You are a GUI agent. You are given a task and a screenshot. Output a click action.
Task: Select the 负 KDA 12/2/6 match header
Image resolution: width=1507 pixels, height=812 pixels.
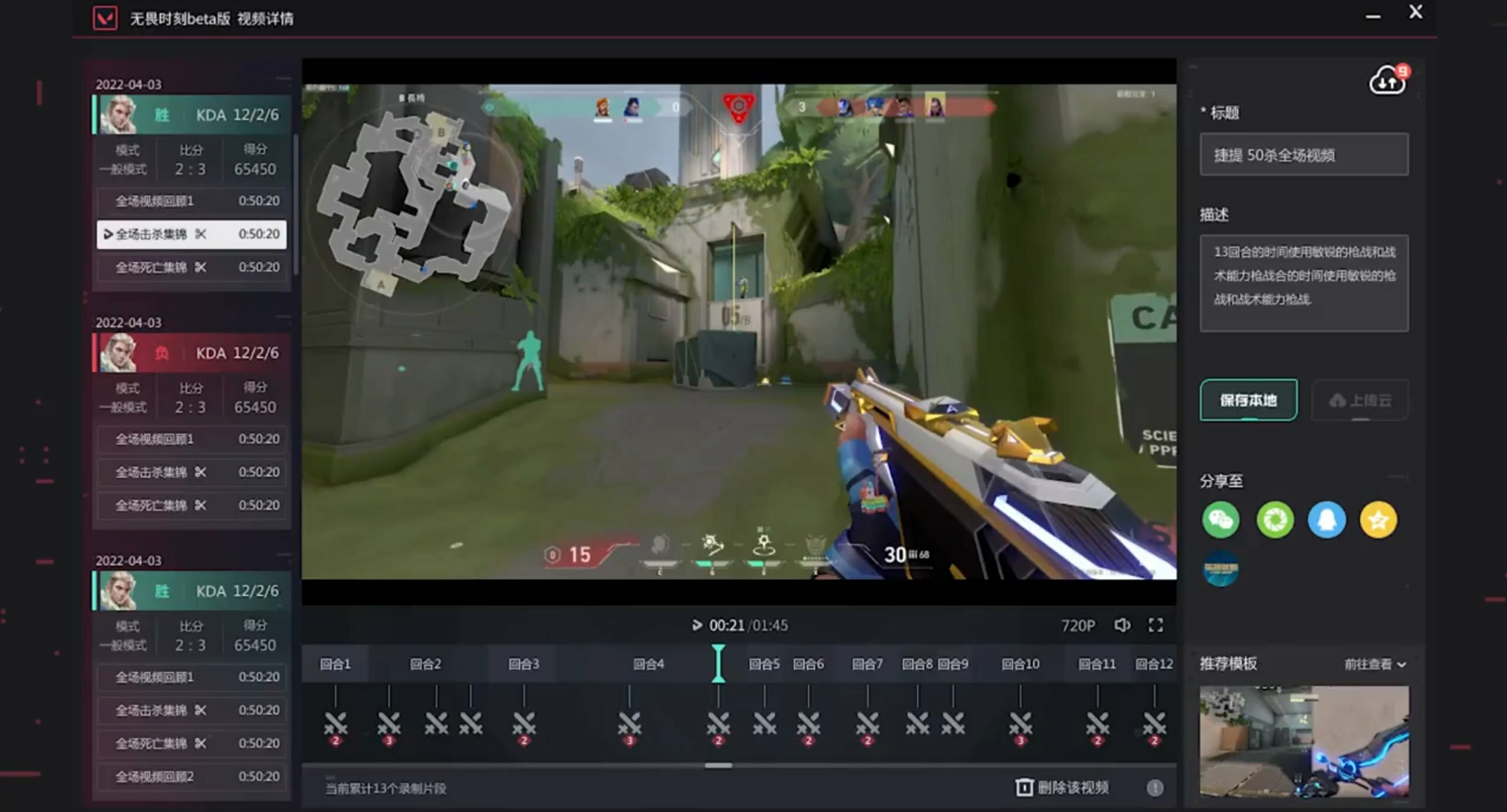192,353
